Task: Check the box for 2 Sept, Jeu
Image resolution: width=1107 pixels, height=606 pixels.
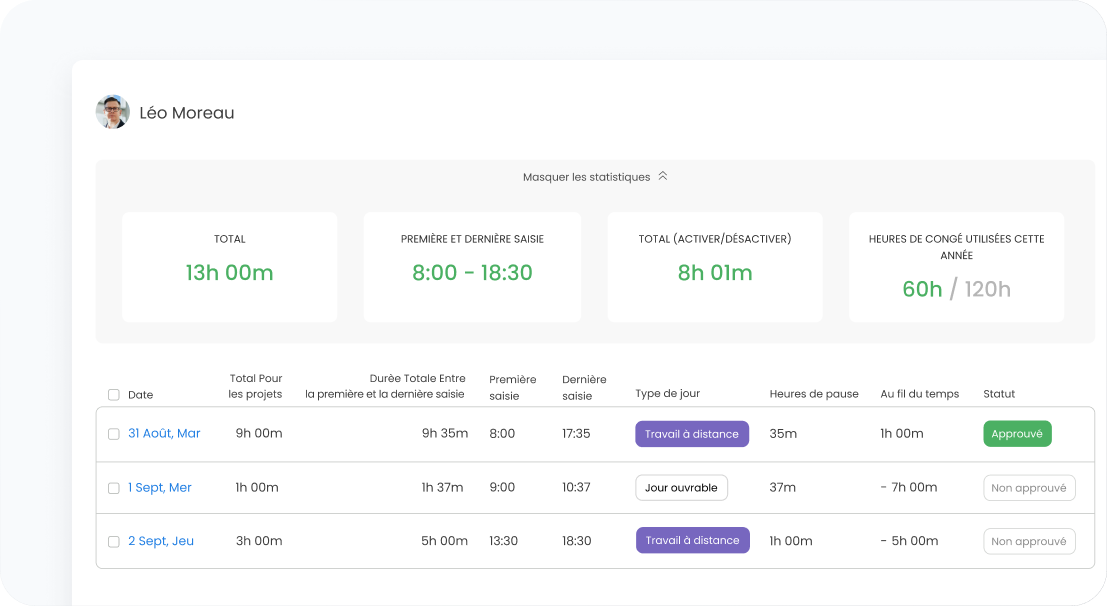Action: tap(114, 542)
